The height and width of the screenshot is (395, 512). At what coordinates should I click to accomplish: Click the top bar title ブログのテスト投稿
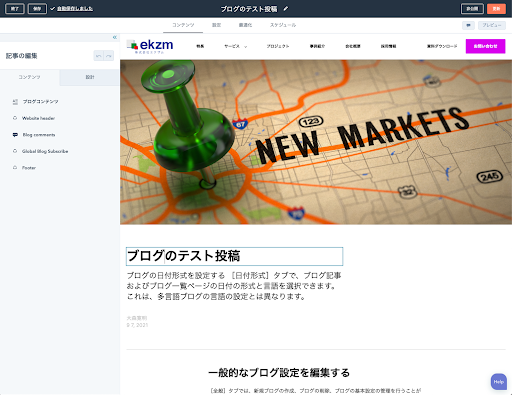coord(249,9)
